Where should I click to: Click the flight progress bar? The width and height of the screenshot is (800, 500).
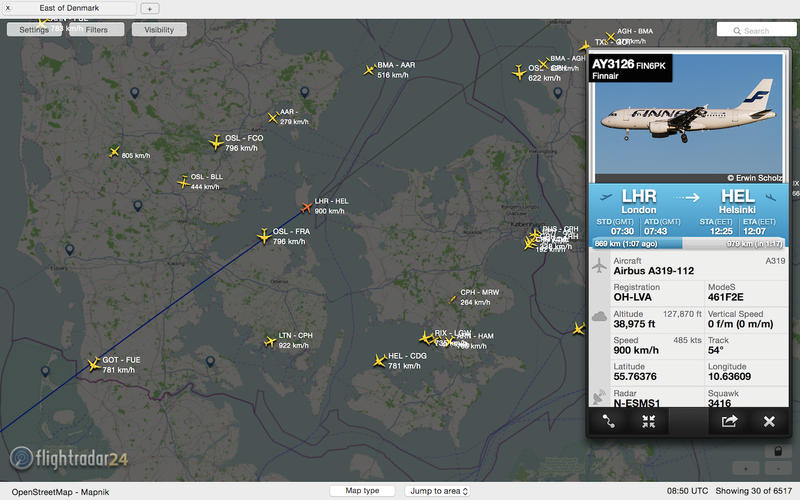[x=688, y=244]
